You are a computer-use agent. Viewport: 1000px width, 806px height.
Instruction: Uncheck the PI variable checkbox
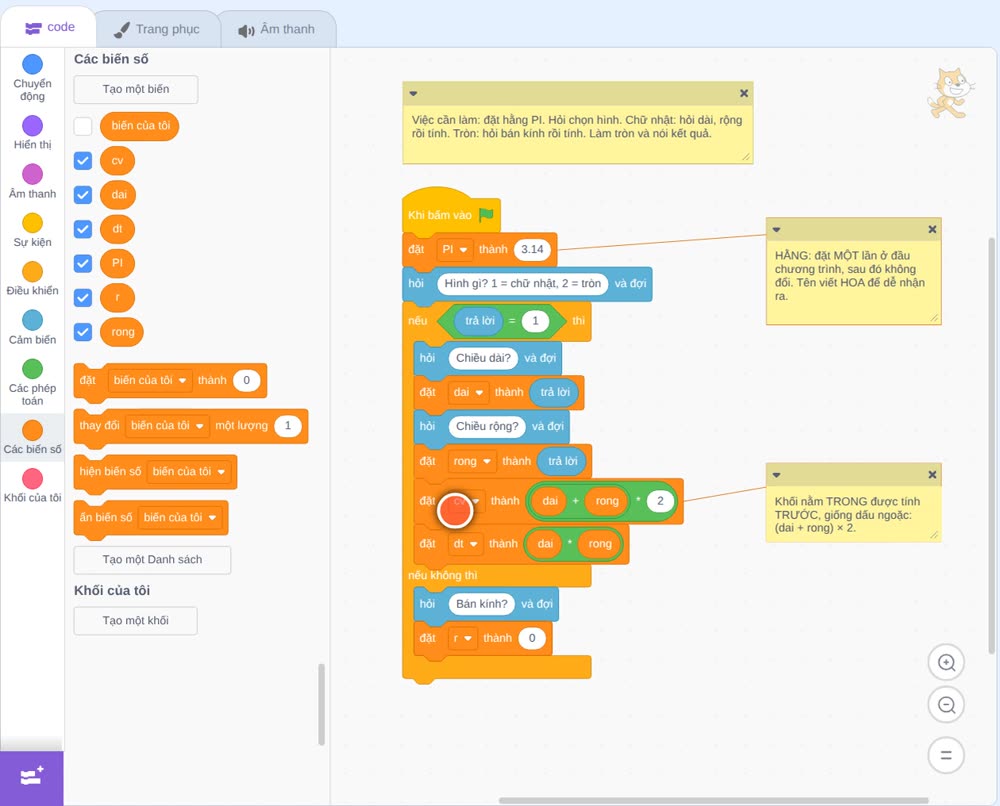(83, 263)
